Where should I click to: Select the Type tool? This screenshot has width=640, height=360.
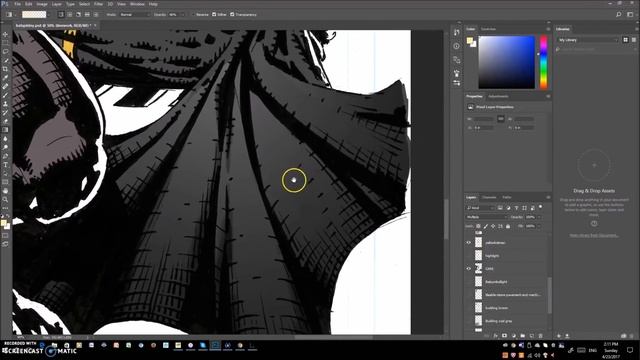click(5, 164)
